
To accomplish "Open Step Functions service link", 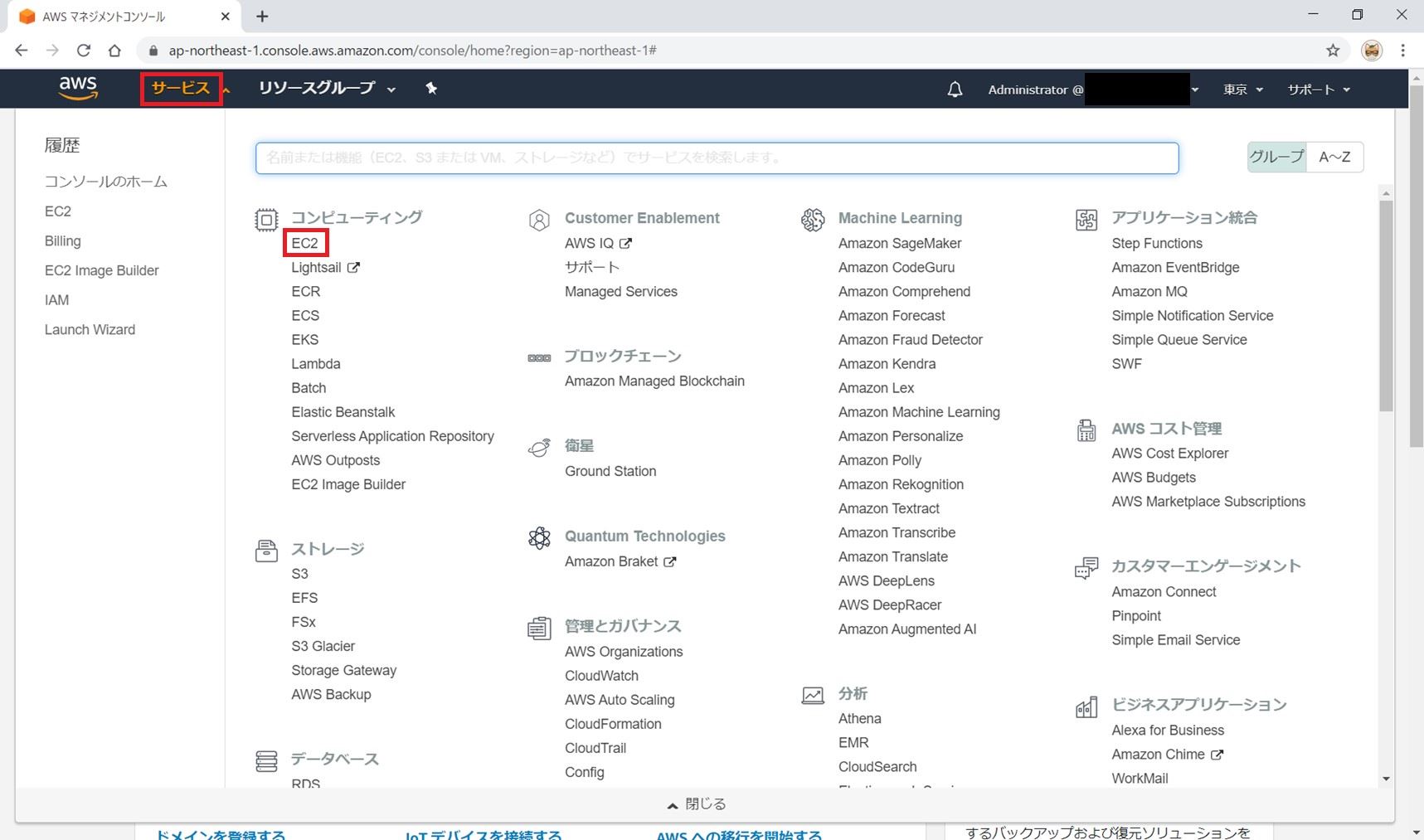I will [1156, 244].
